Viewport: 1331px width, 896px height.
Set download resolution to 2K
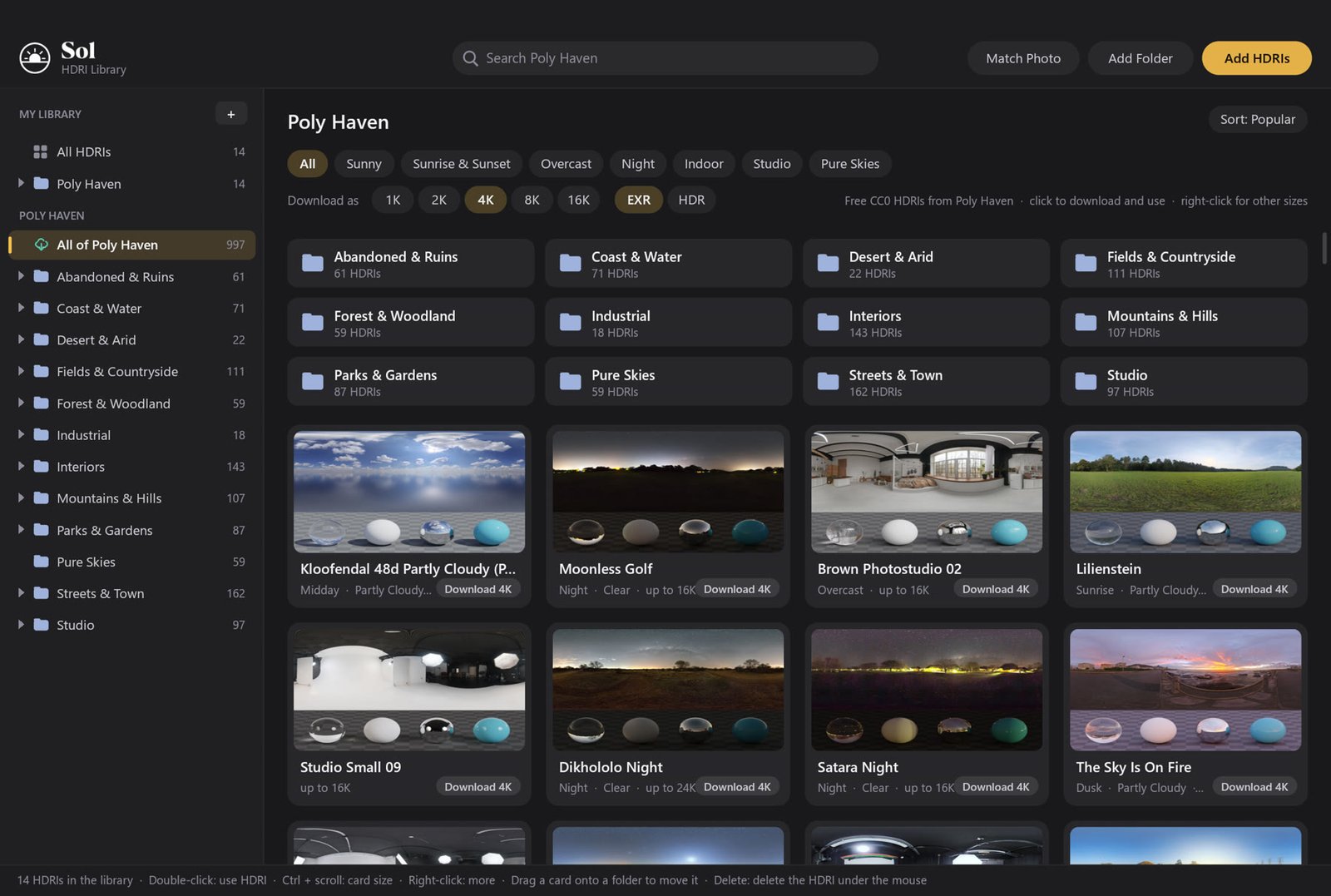pyautogui.click(x=439, y=200)
